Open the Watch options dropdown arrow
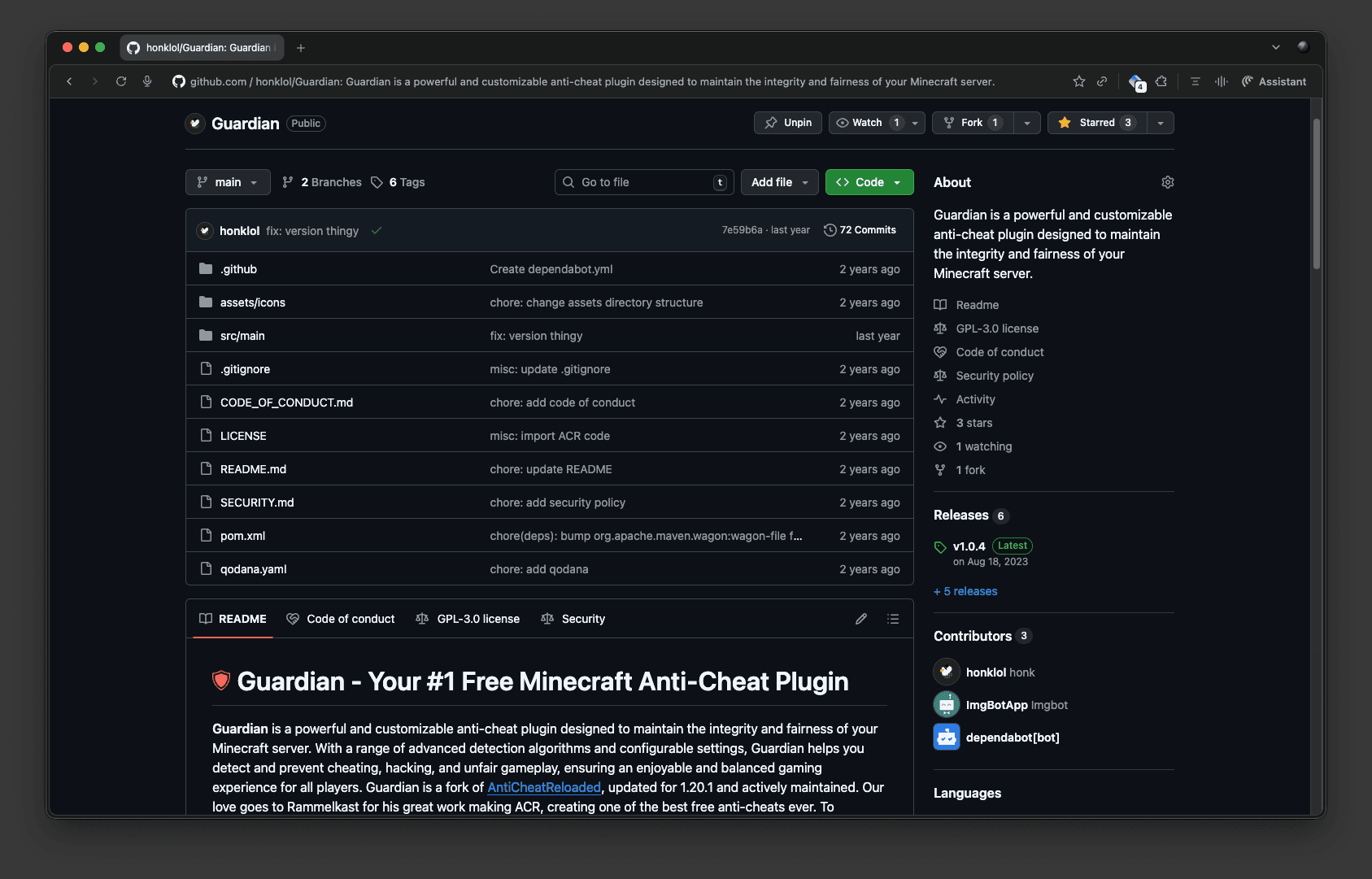Image resolution: width=1372 pixels, height=879 pixels. click(x=916, y=123)
